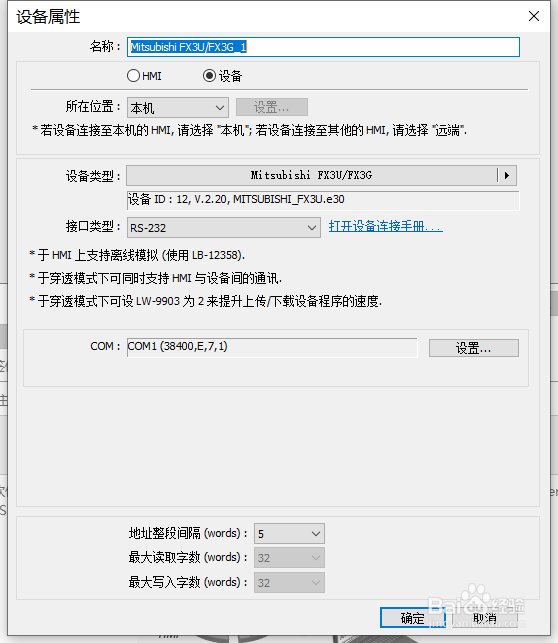Click the LB-12358 offline simulation note
This screenshot has width=558, height=643.
point(137,255)
